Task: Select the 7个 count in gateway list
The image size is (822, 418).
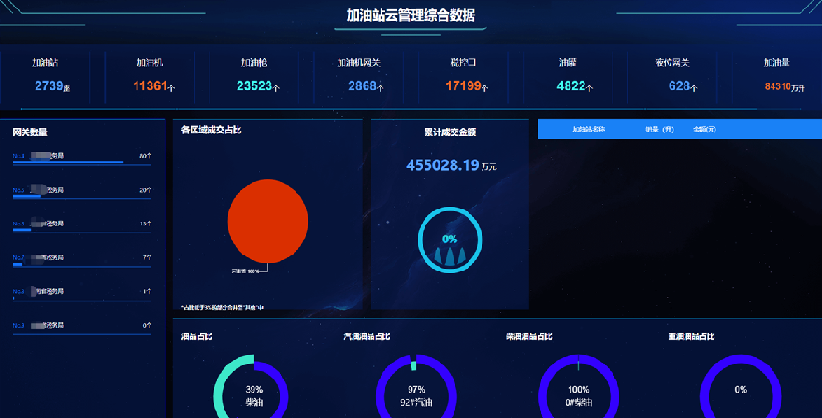Action: click(147, 258)
